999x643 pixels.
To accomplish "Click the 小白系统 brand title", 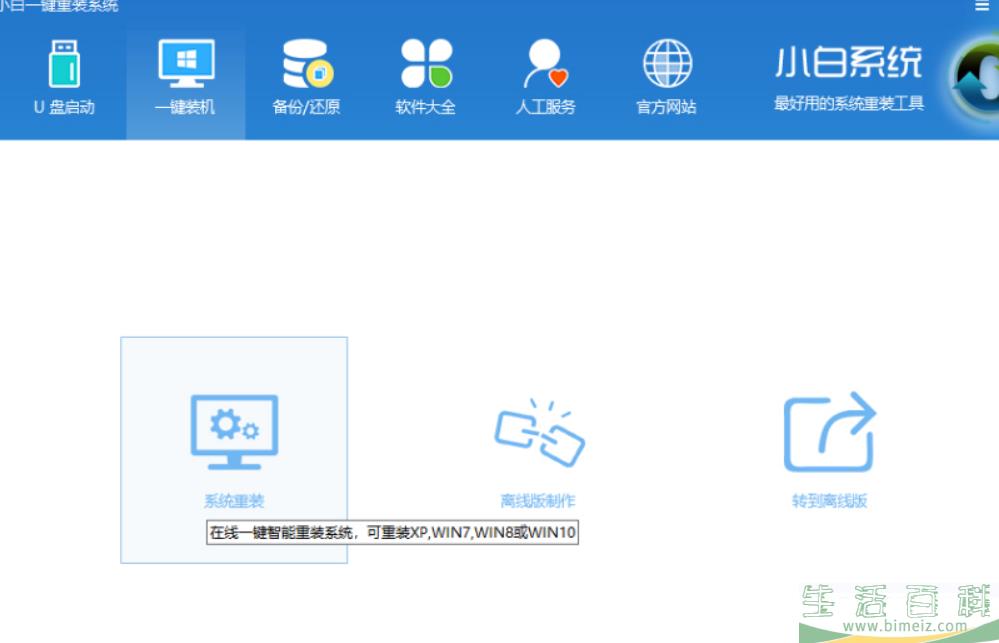I will coord(849,62).
